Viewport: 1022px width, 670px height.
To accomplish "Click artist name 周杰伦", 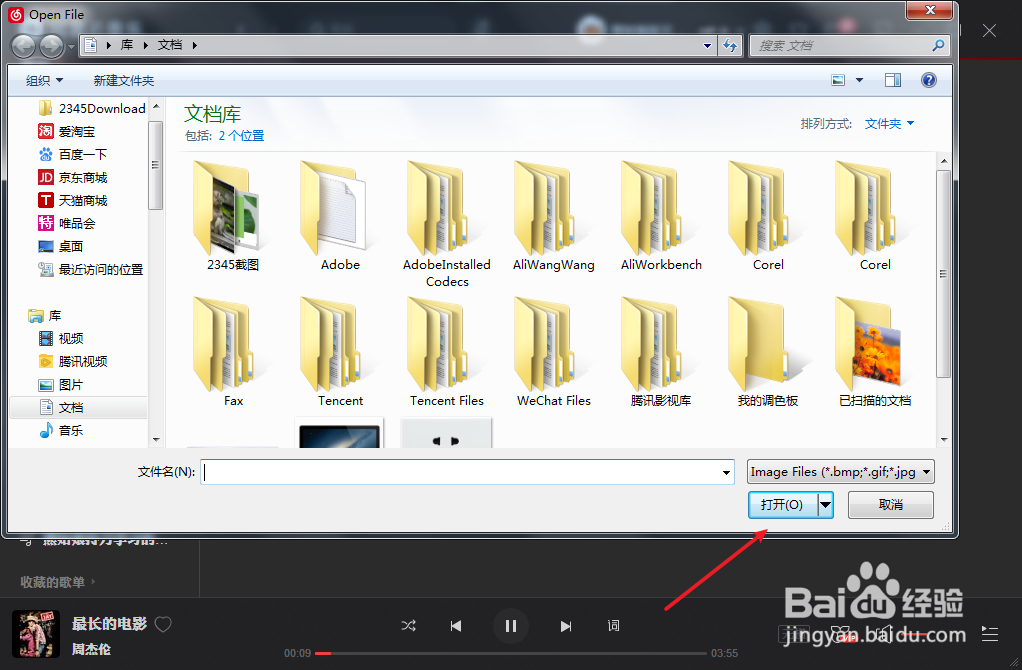I will (x=91, y=649).
